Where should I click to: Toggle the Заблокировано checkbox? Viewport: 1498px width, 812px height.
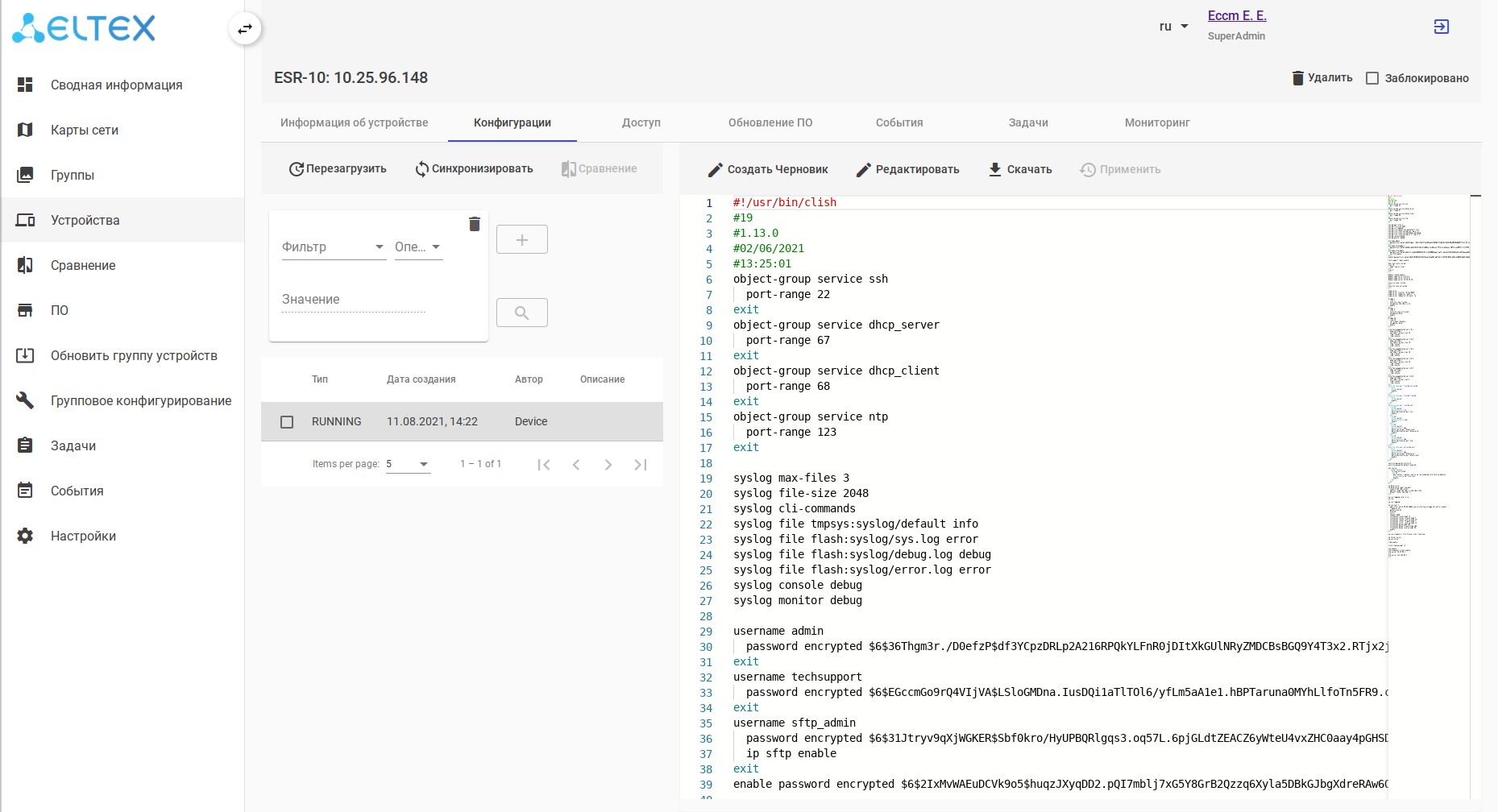(1372, 78)
